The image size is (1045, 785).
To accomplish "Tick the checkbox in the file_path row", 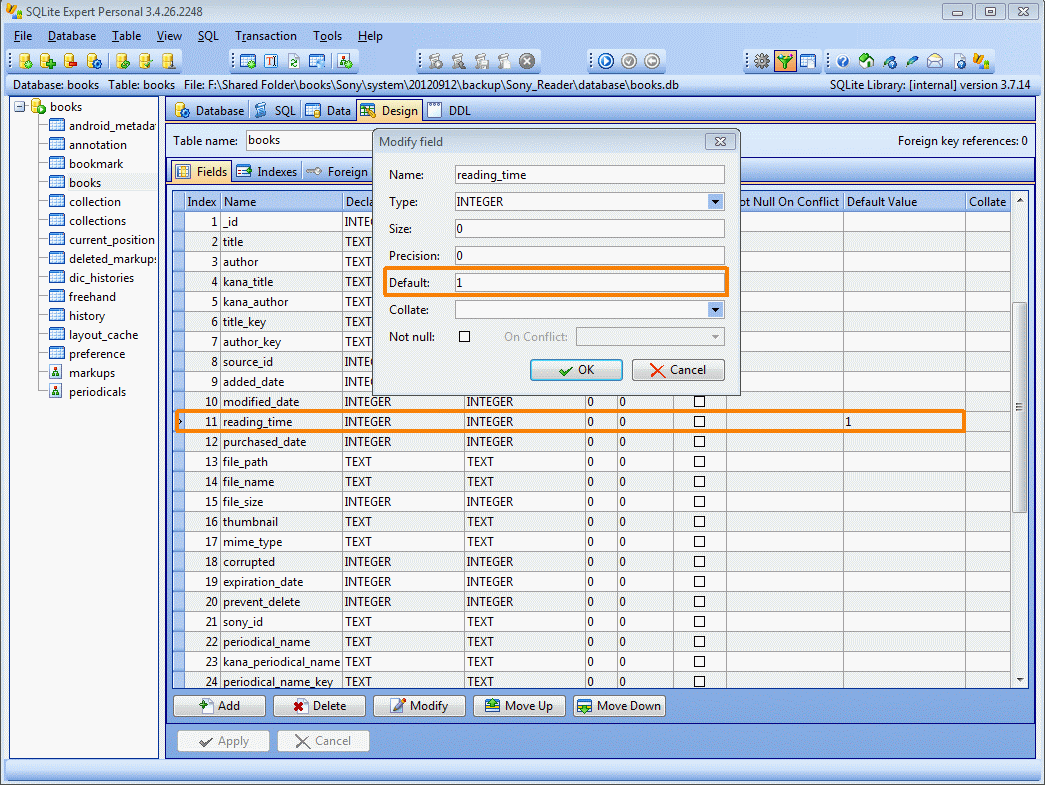I will pos(699,462).
